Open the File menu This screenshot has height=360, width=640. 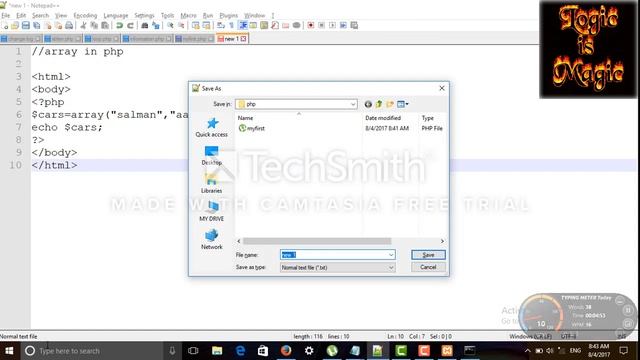click(6, 15)
